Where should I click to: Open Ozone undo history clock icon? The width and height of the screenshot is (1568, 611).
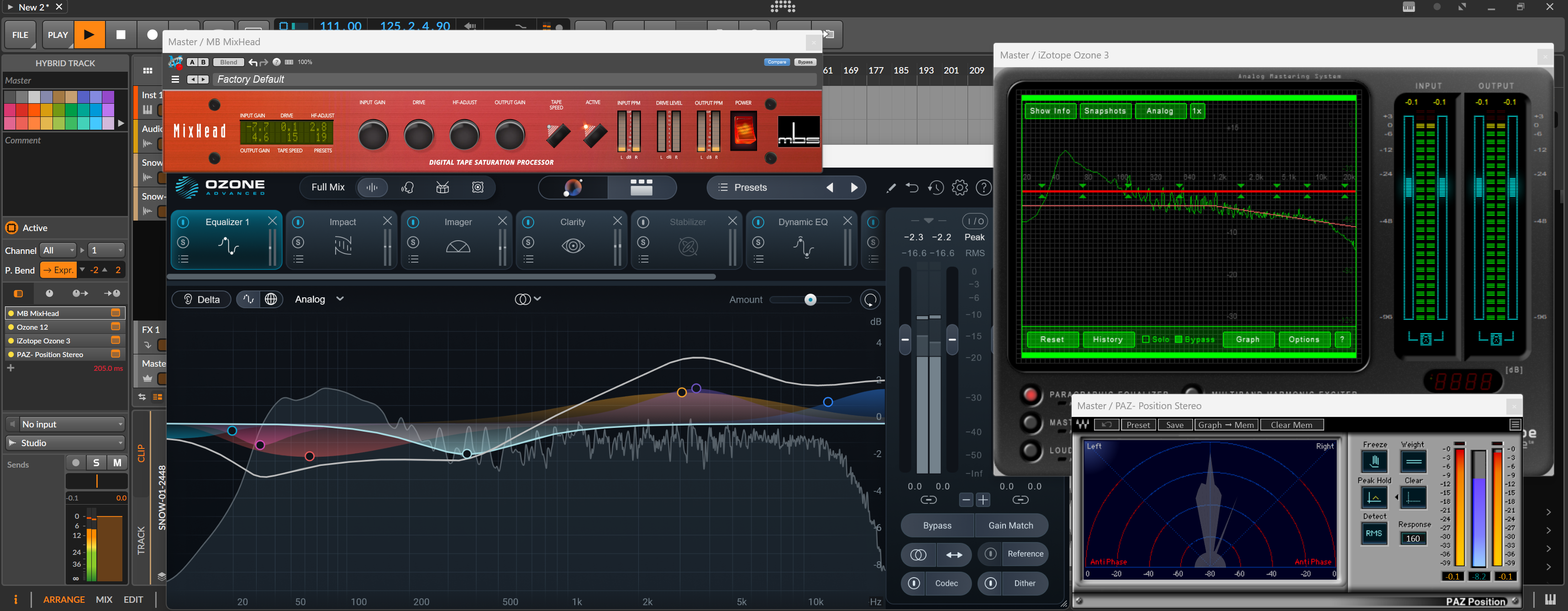pyautogui.click(x=936, y=188)
